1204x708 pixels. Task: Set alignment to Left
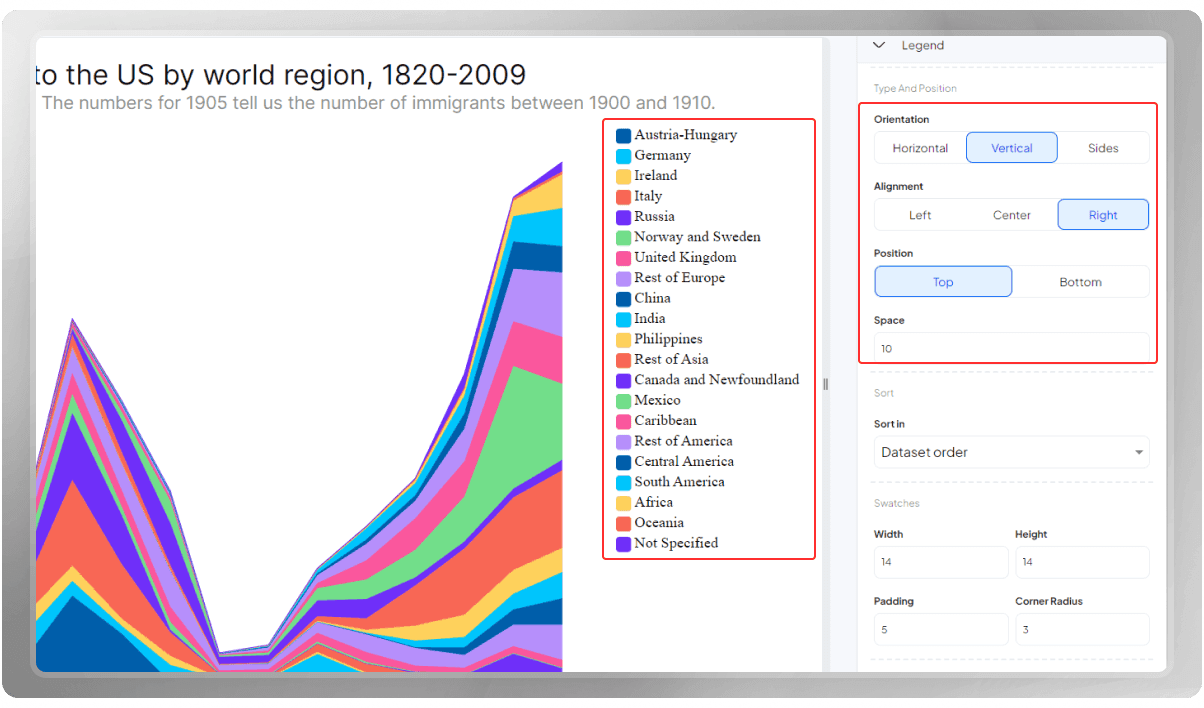click(x=920, y=215)
